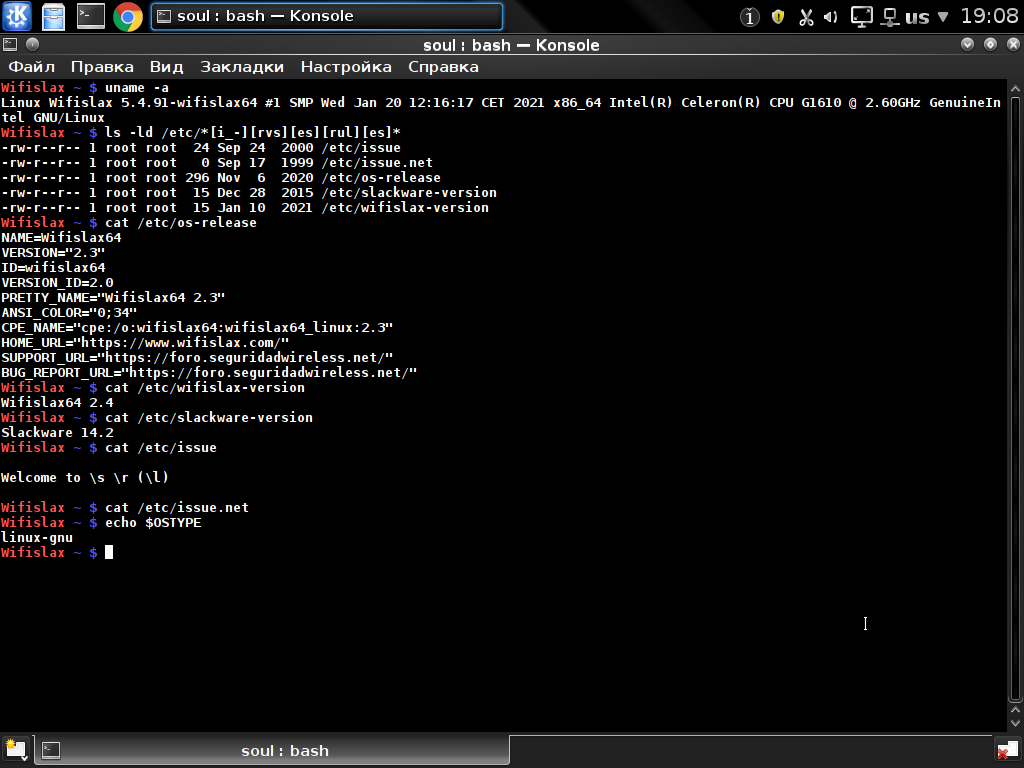The image size is (1024, 768).
Task: Open the Закладки menu
Action: [x=242, y=67]
